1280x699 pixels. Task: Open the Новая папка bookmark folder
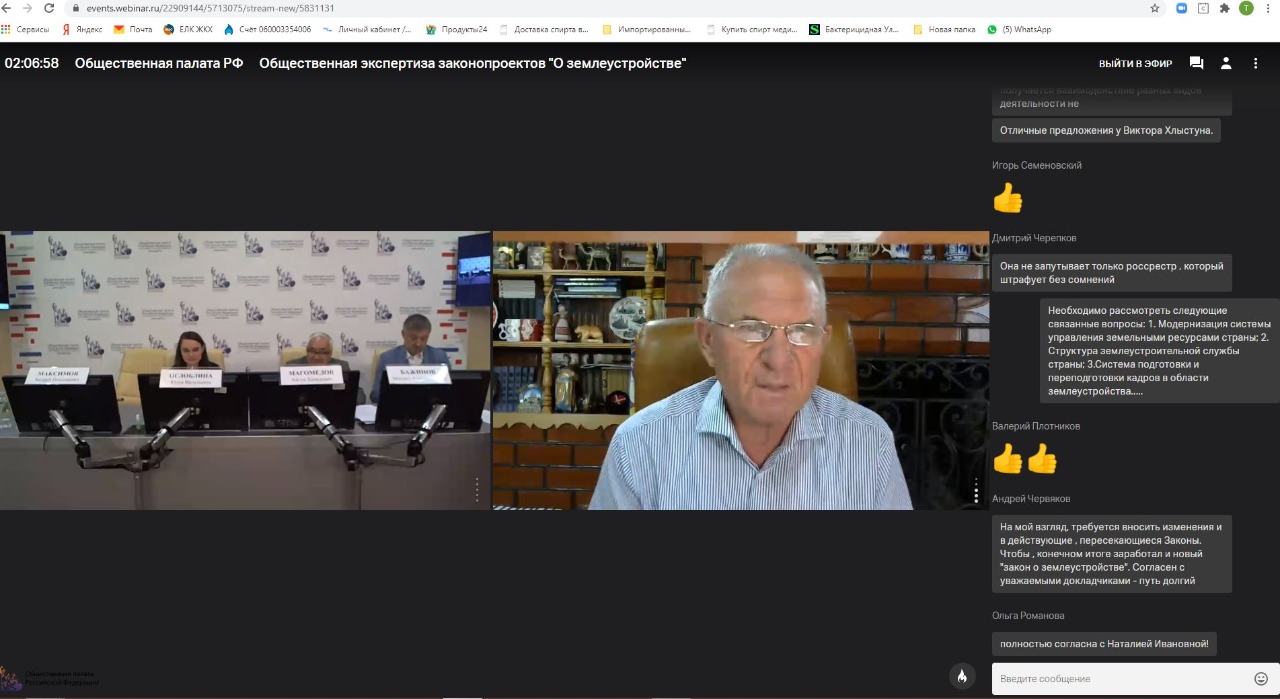(944, 29)
